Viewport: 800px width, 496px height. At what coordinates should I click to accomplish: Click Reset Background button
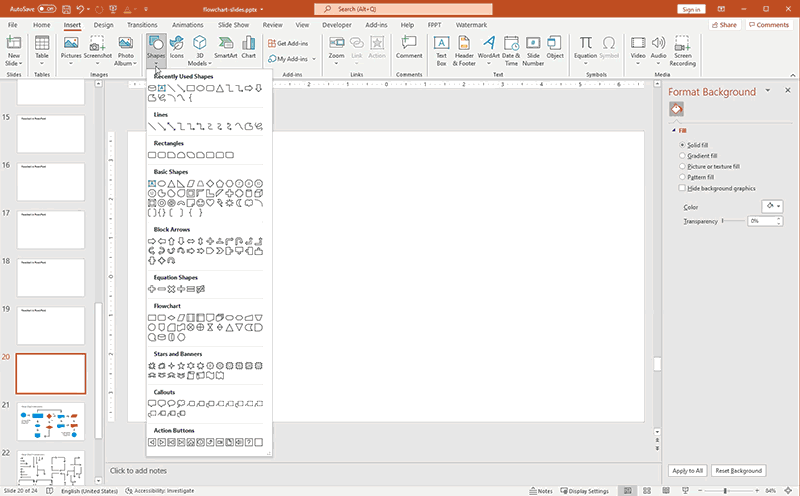738,470
